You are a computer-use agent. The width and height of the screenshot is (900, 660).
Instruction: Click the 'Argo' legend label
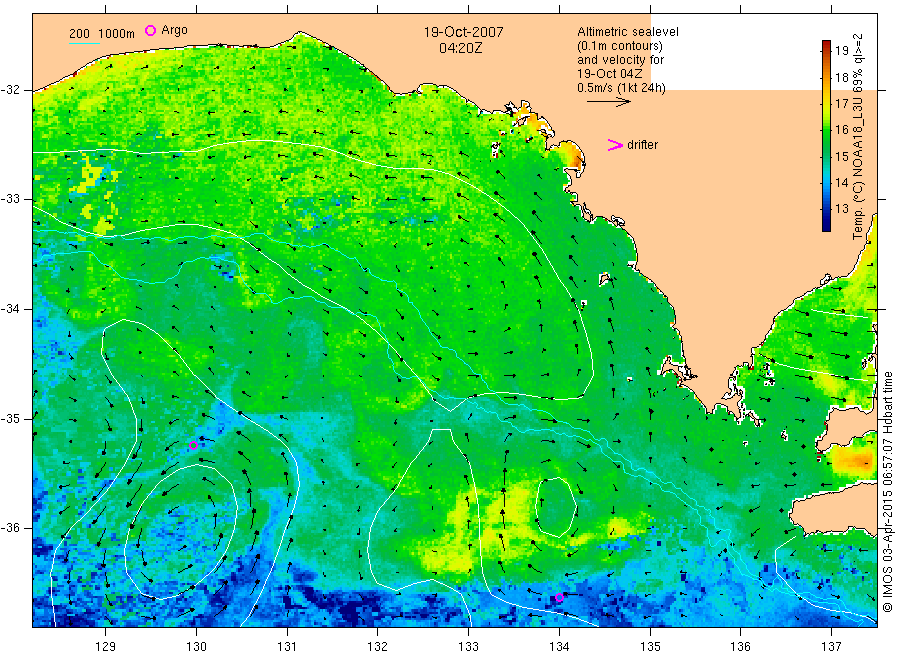(x=174, y=30)
